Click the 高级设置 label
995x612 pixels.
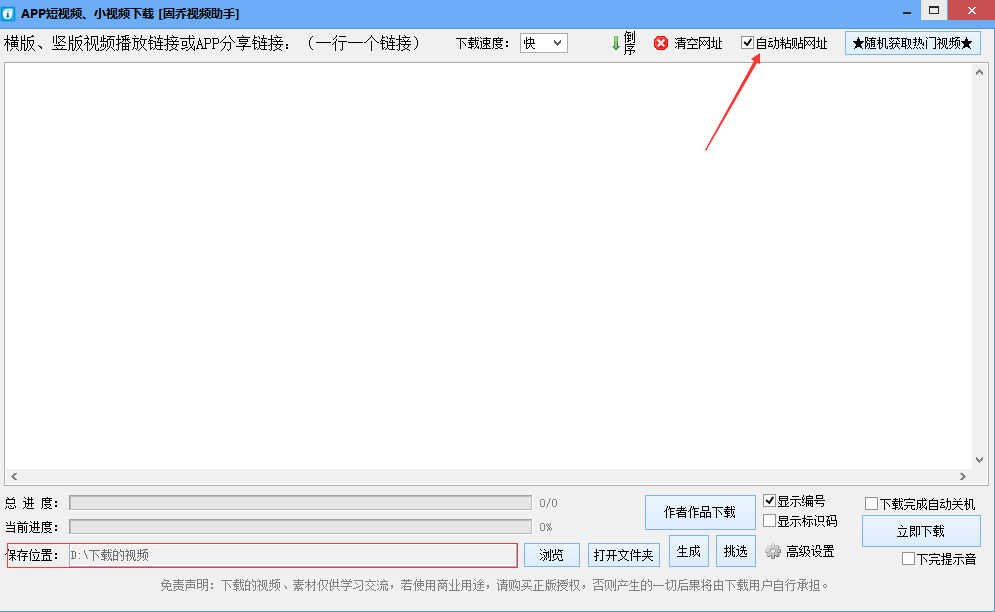pos(810,551)
